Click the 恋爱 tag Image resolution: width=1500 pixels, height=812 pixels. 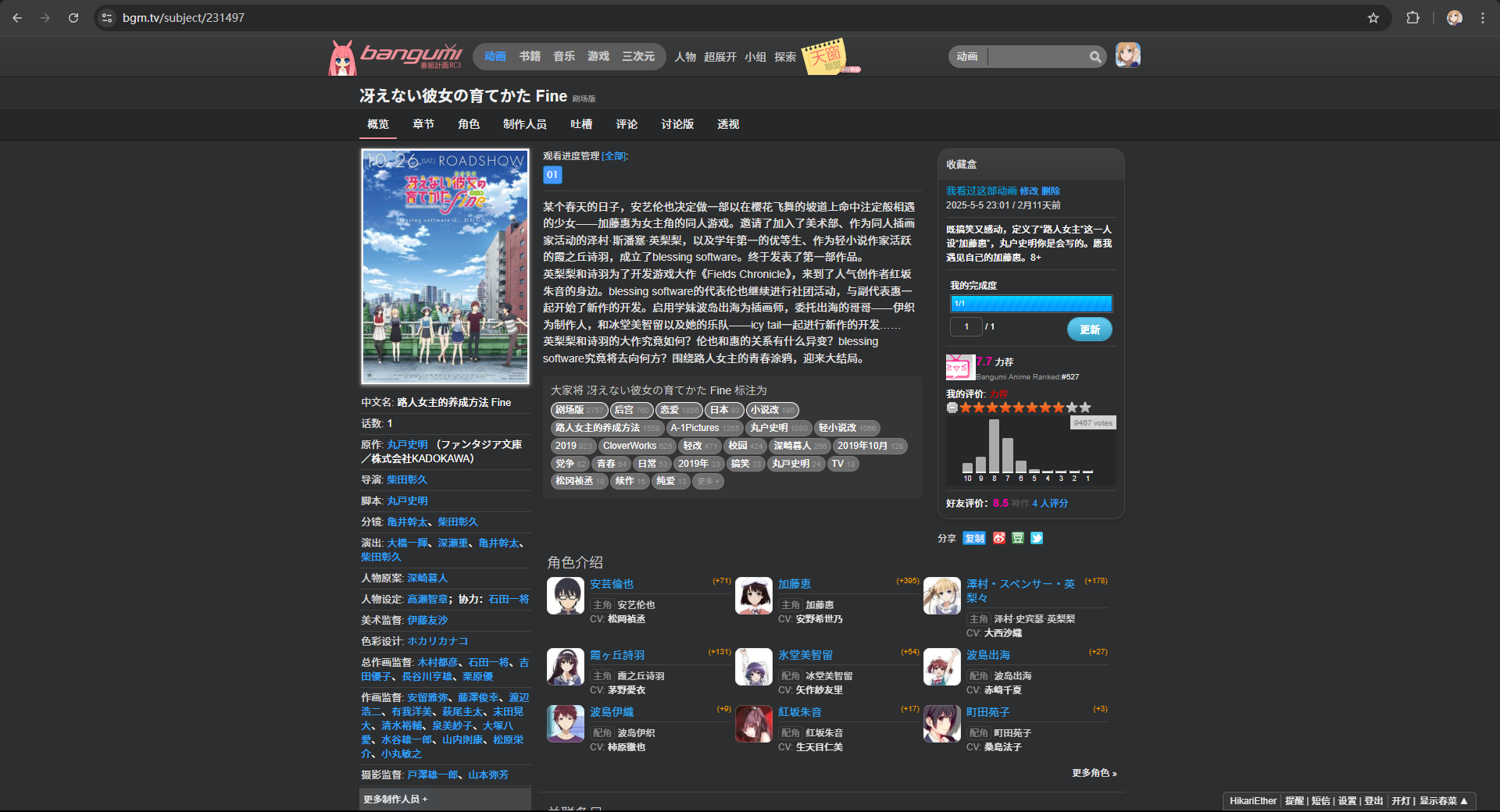pos(678,410)
